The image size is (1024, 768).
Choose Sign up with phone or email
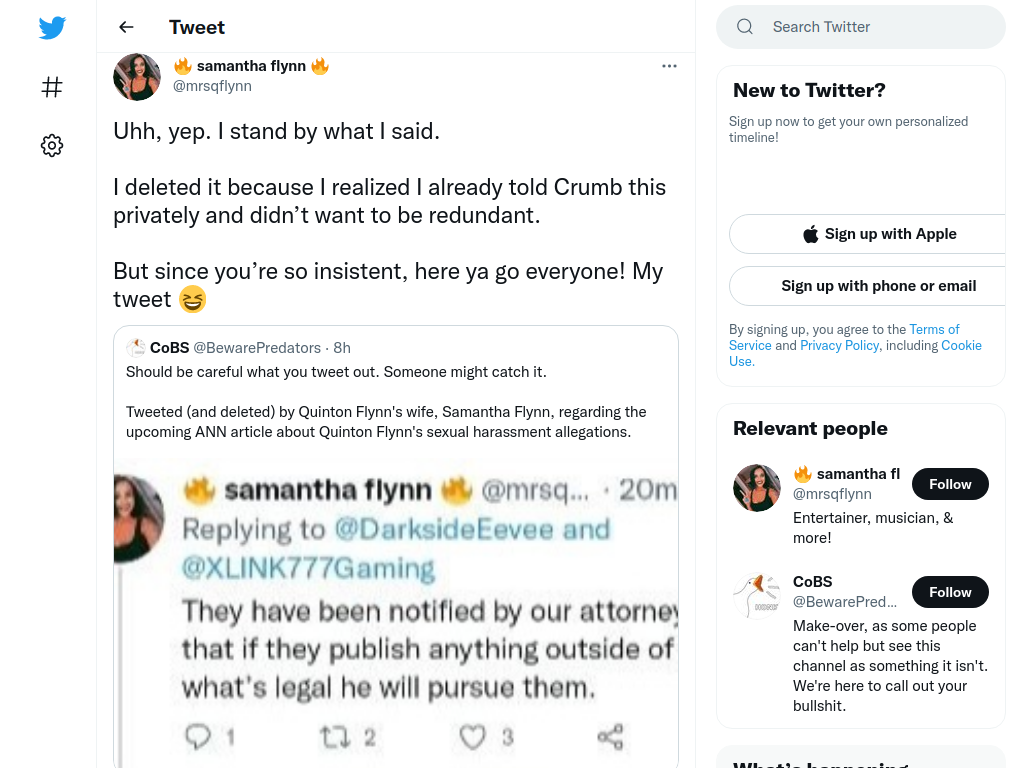pos(875,286)
